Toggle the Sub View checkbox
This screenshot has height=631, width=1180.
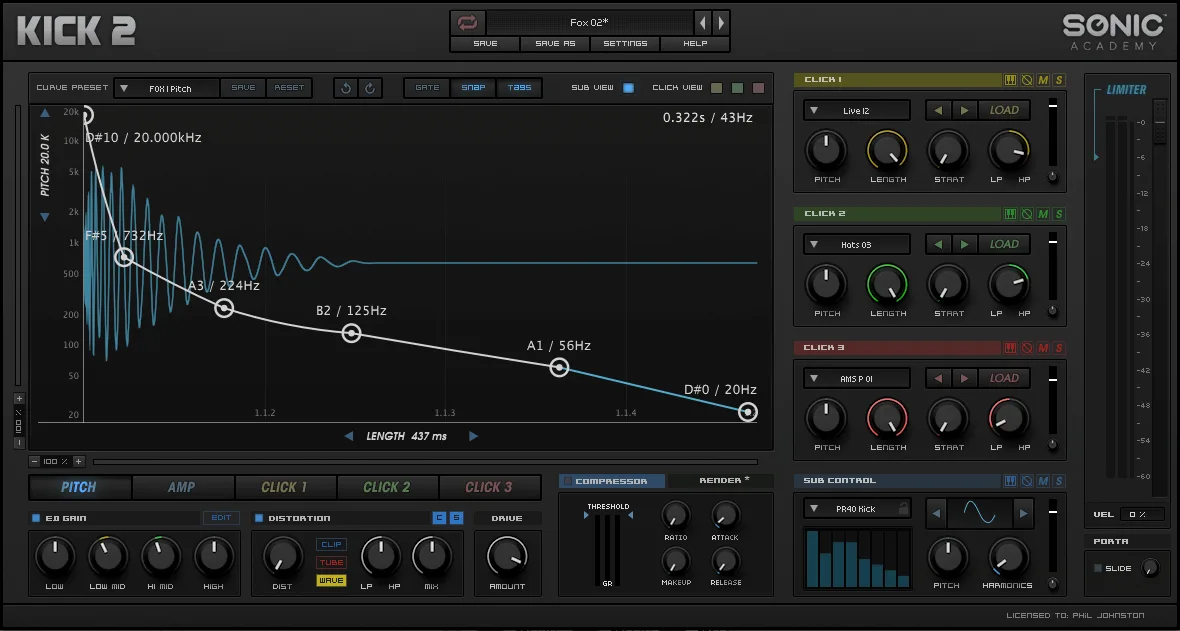tap(628, 88)
